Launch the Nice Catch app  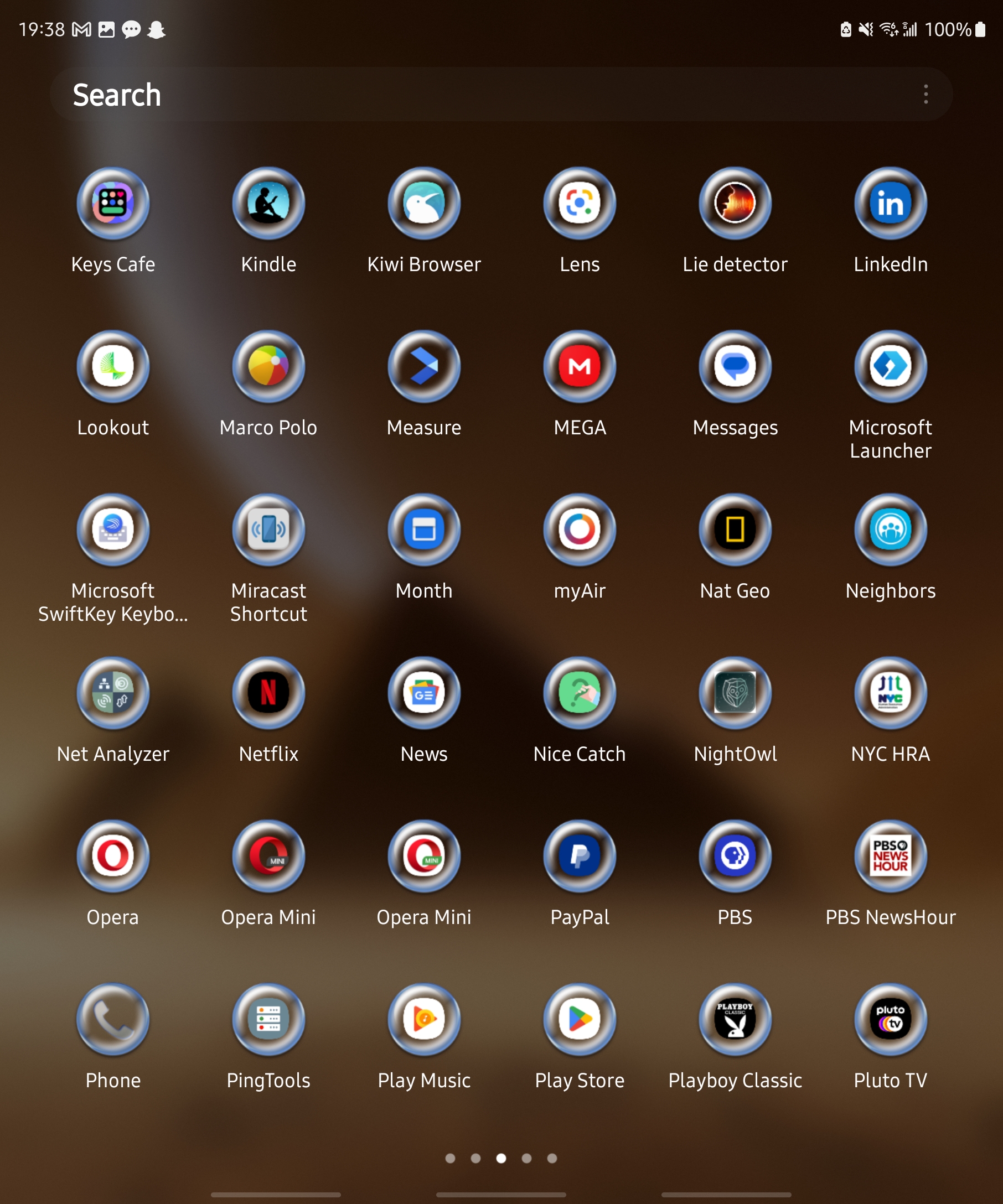579,693
